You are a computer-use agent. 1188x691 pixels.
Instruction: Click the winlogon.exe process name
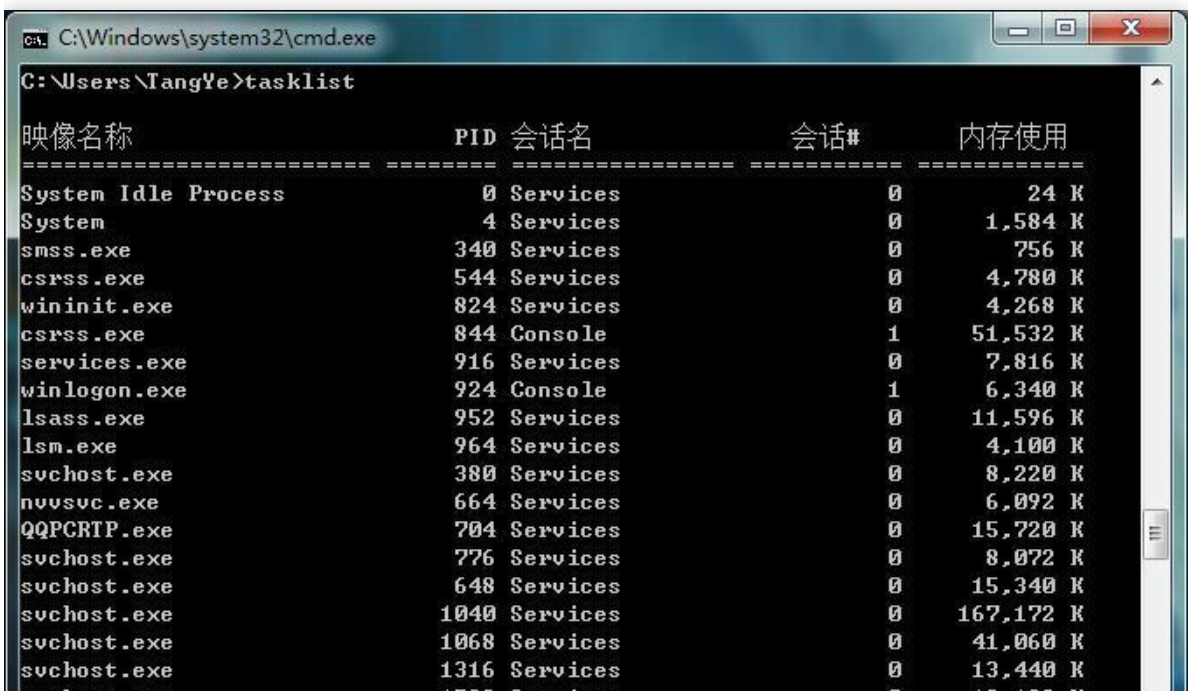[103, 390]
